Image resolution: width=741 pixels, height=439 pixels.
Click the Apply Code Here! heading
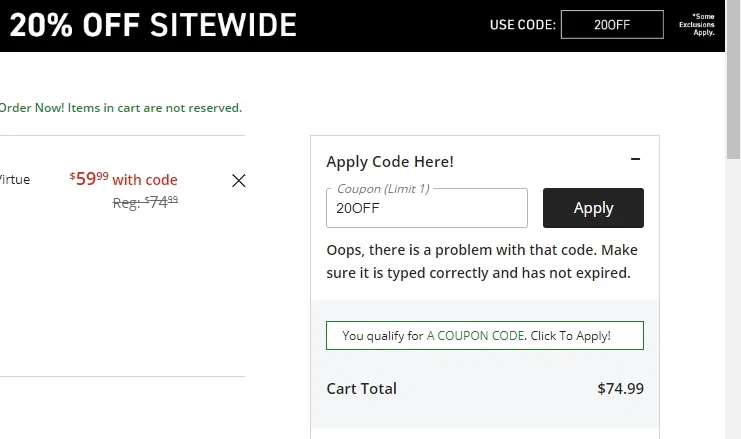click(x=390, y=161)
